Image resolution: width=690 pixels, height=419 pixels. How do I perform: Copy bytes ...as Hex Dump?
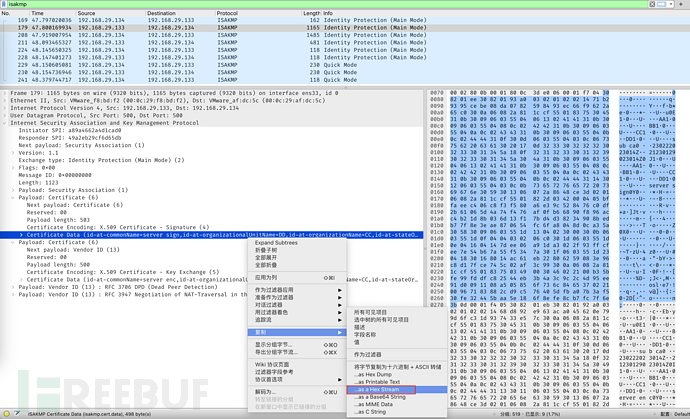pyautogui.click(x=397, y=375)
